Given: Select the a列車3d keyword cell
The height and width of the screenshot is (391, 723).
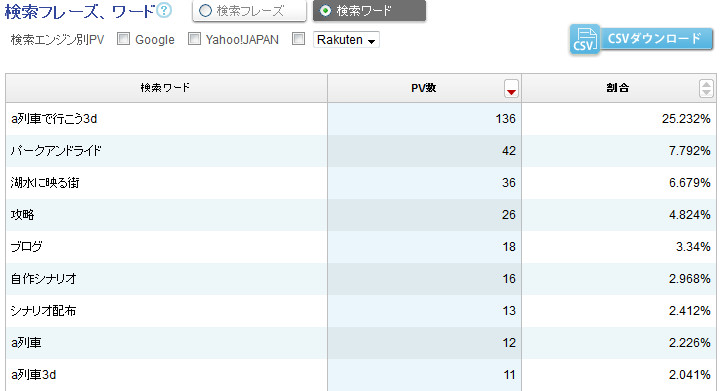Looking at the screenshot, I should [x=166, y=374].
